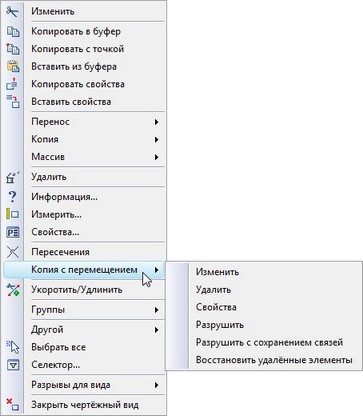This screenshot has height=416, width=363.
Task: Click the scissors icon next to Изменить
Action: pos(13,12)
